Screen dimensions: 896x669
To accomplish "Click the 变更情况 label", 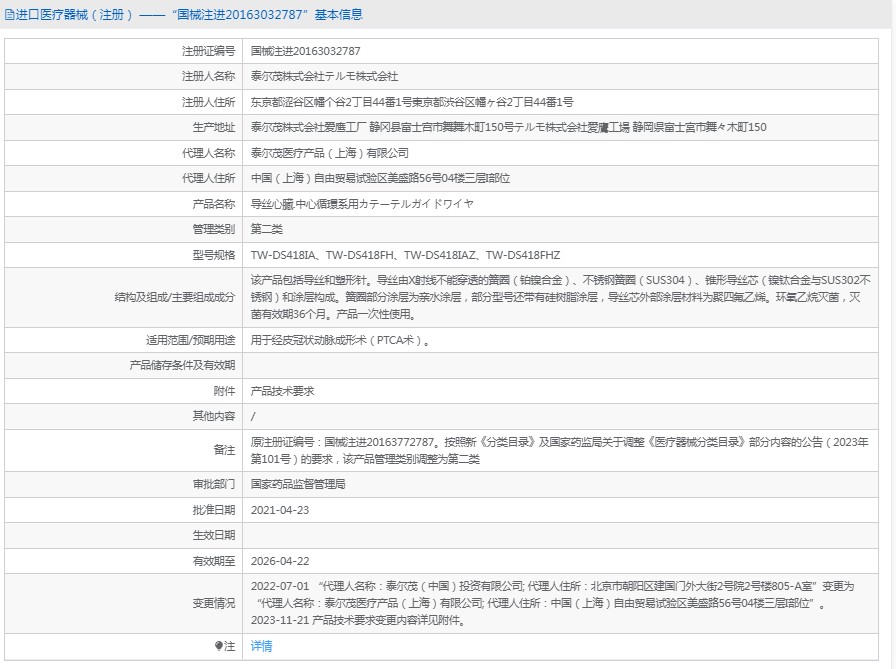I will click(x=214, y=603).
